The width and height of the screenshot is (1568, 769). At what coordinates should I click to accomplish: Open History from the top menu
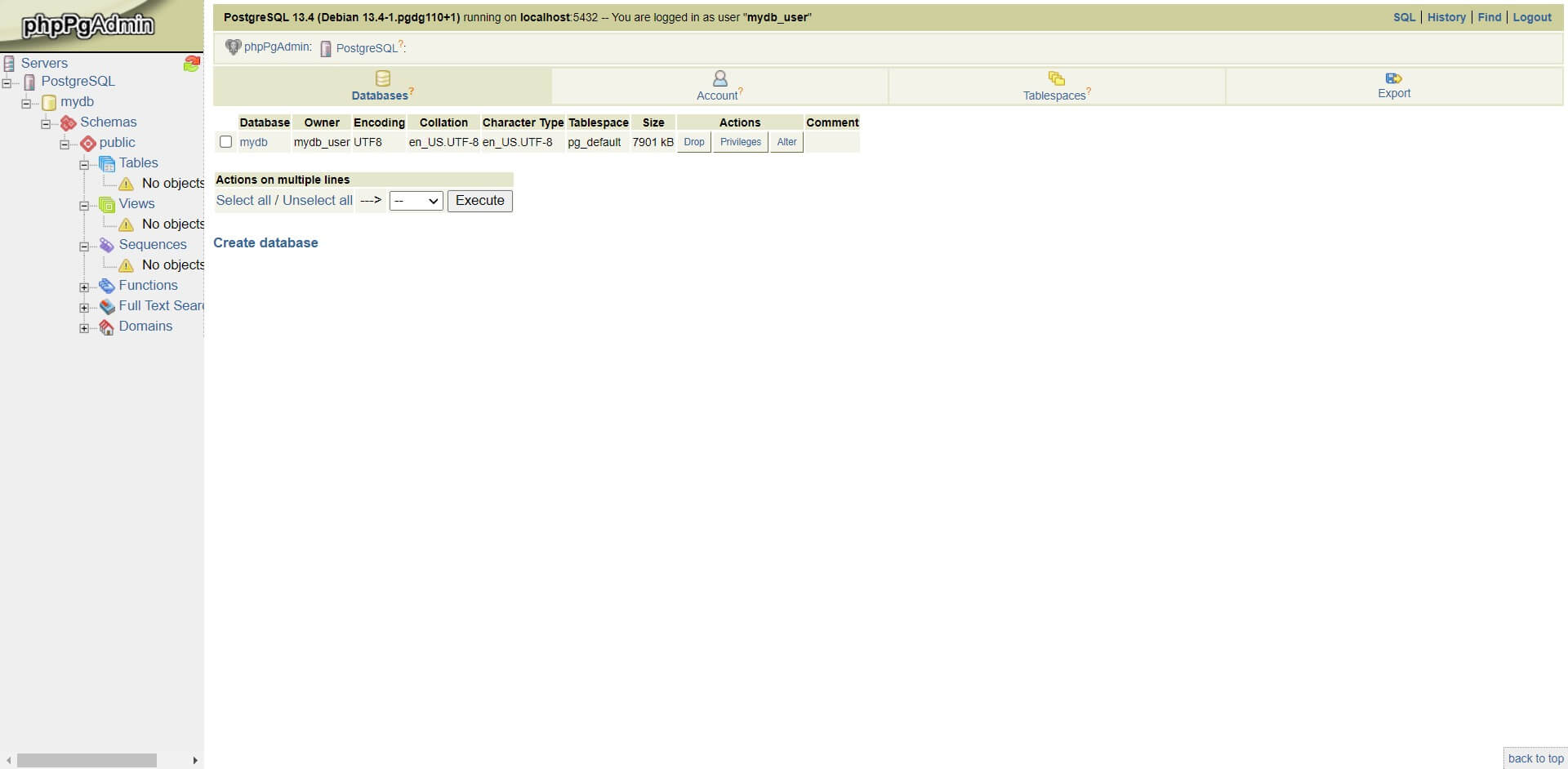pyautogui.click(x=1446, y=17)
